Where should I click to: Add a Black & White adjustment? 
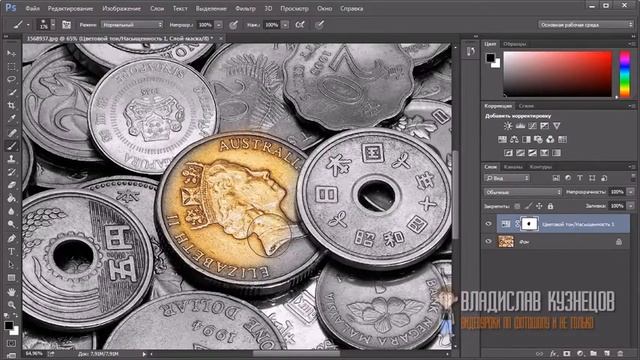(x=527, y=140)
